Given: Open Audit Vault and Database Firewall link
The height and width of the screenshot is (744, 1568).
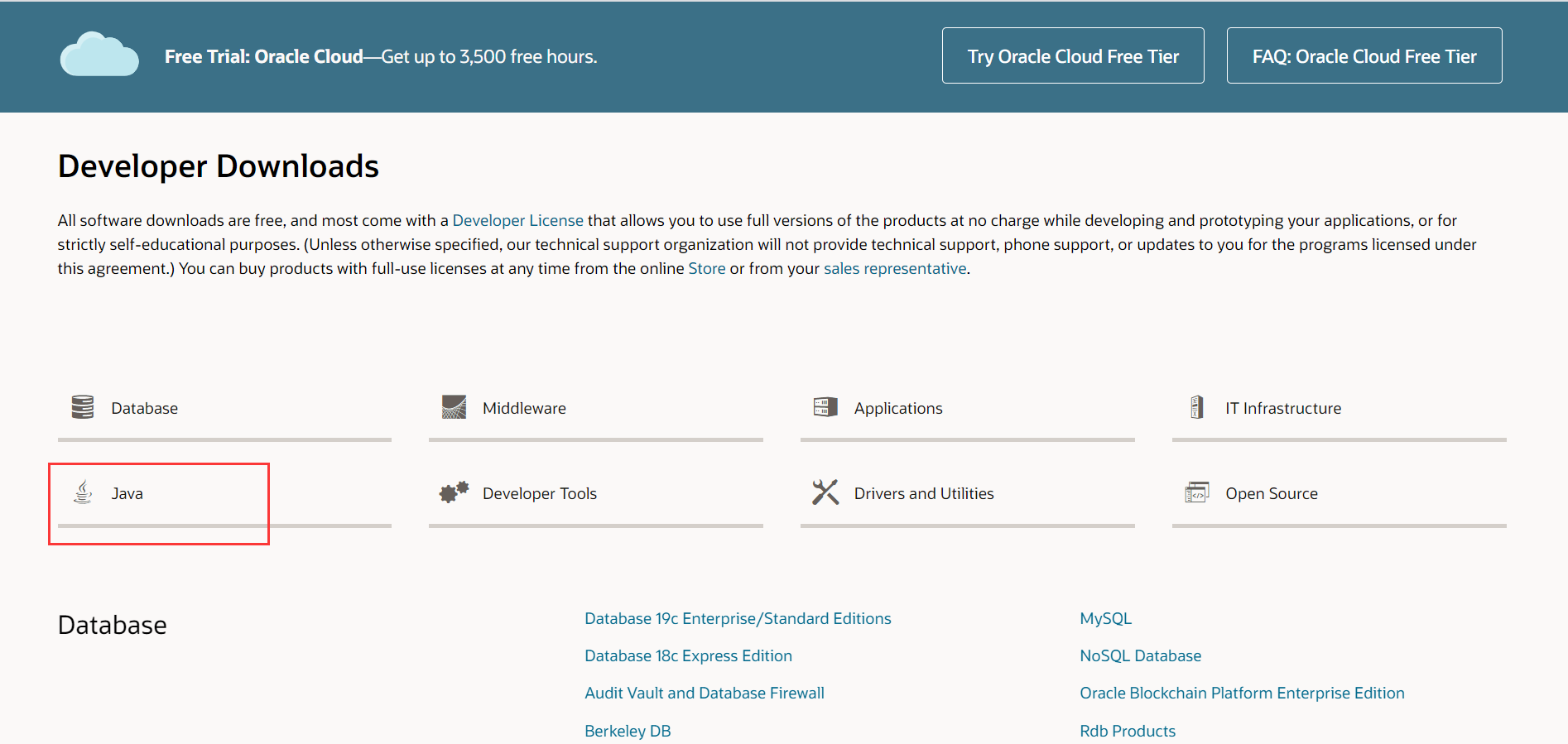Looking at the screenshot, I should [x=705, y=693].
